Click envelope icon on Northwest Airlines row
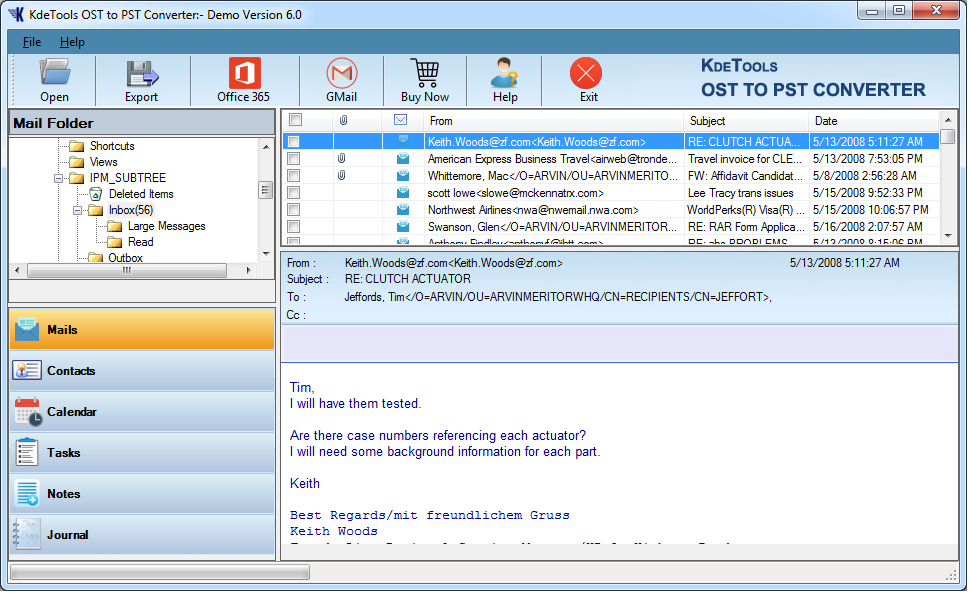The height and width of the screenshot is (594, 970). click(x=403, y=210)
